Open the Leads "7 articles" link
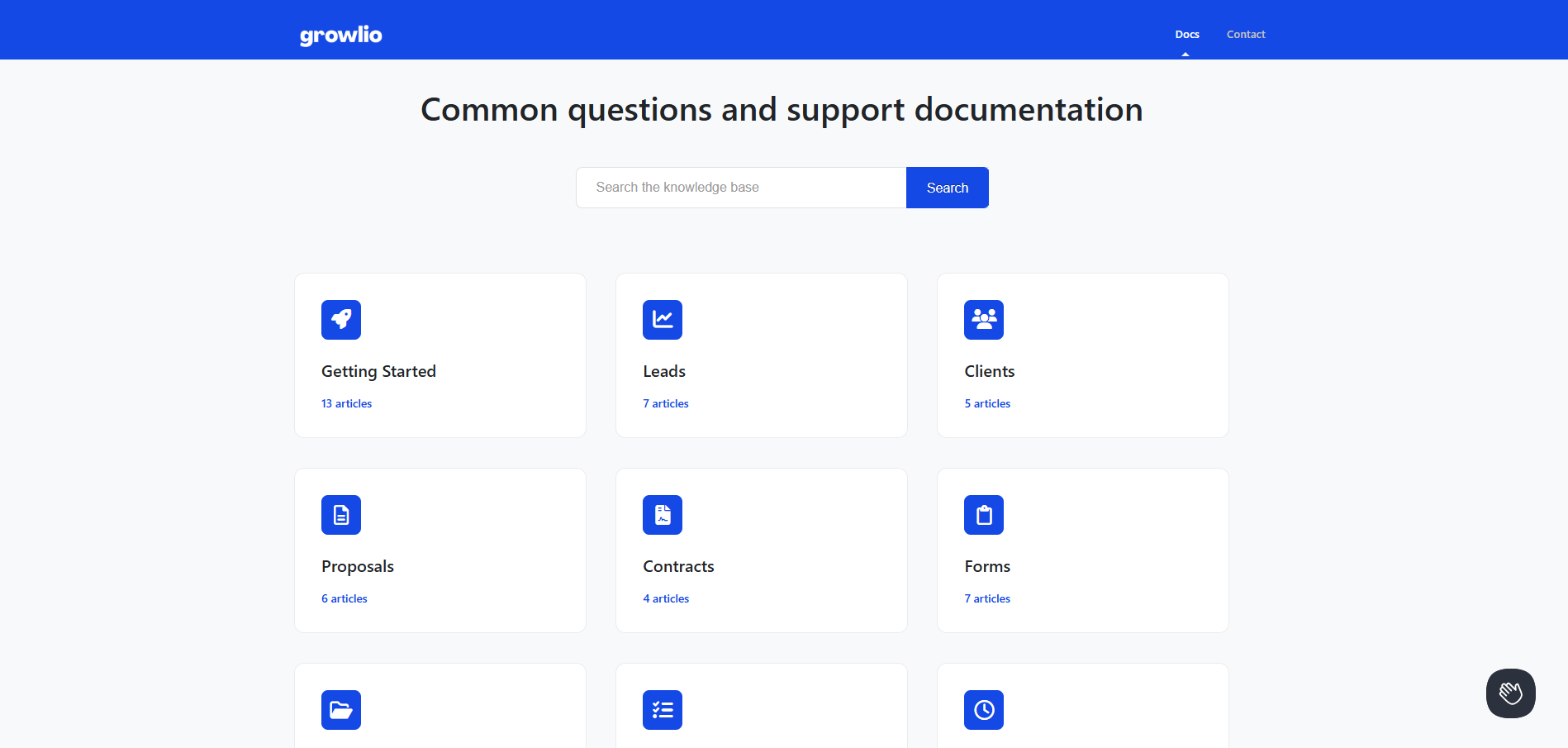The width and height of the screenshot is (1568, 748). [666, 403]
